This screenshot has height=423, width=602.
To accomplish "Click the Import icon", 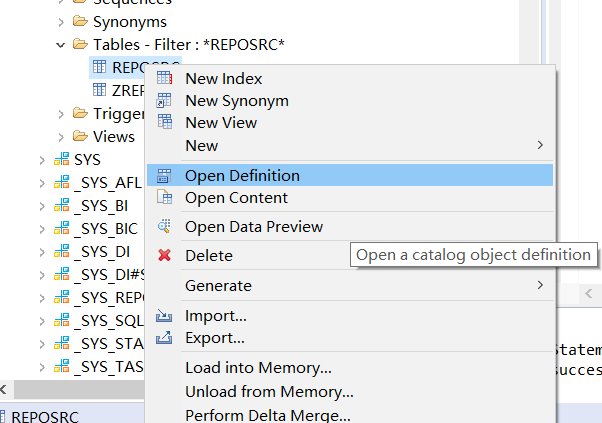I will [x=164, y=316].
